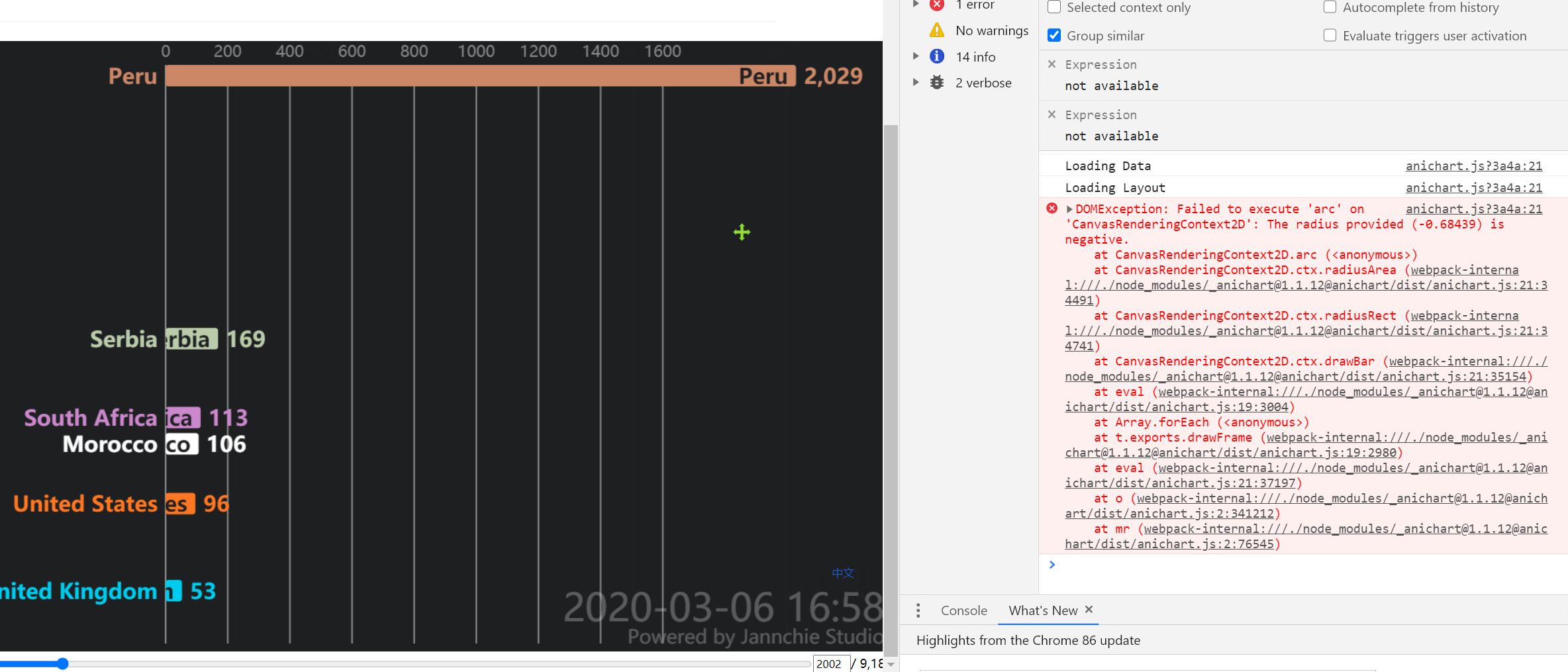Image resolution: width=1568 pixels, height=672 pixels.
Task: Click the 中文 language link on the chart
Action: 842,573
